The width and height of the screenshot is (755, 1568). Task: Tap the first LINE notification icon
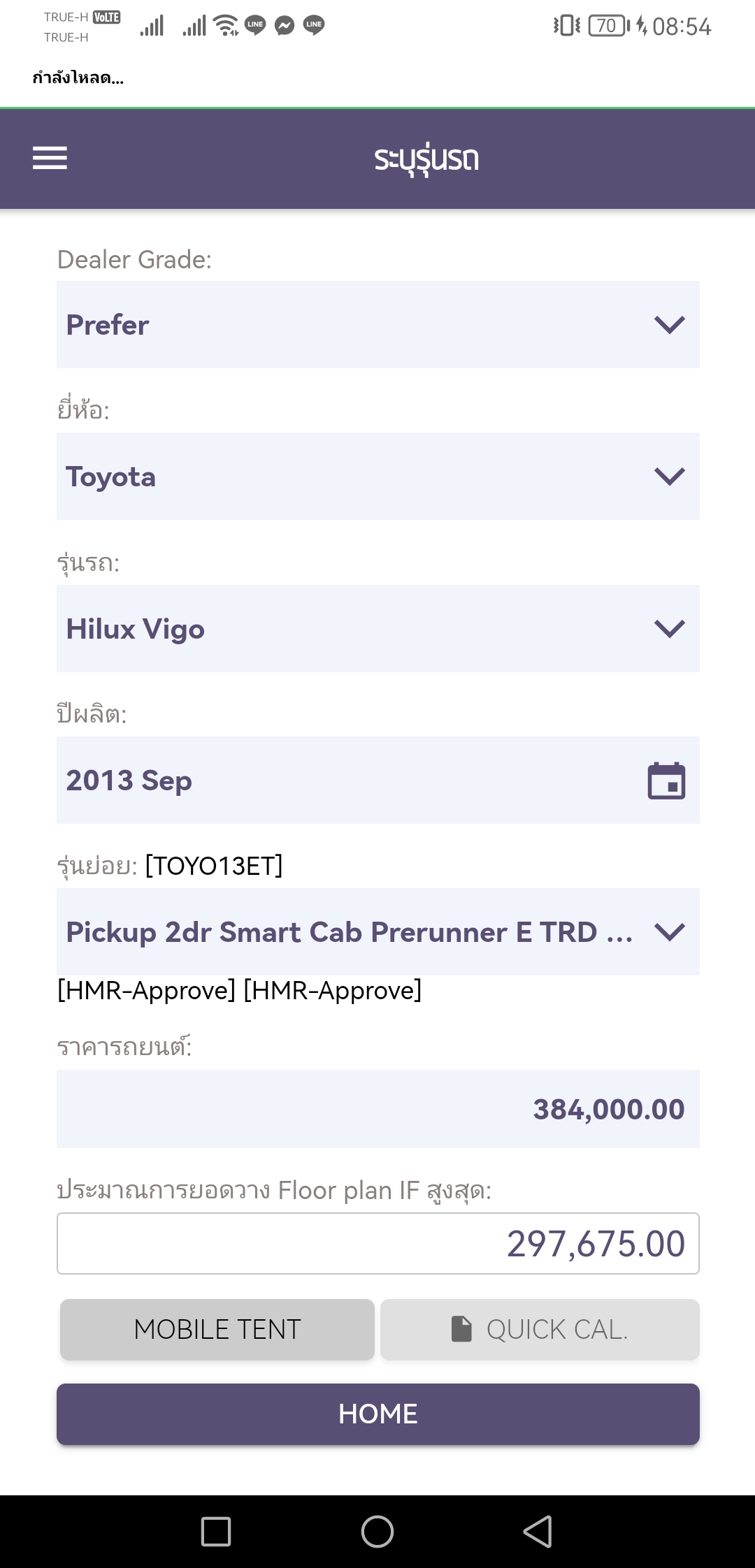coord(255,26)
